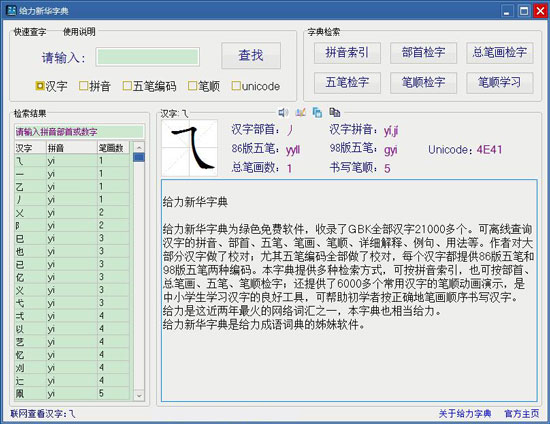Image resolution: width=550 pixels, height=424 pixels.
Task: Minimize the 给力新华字典 window
Action: point(507,11)
